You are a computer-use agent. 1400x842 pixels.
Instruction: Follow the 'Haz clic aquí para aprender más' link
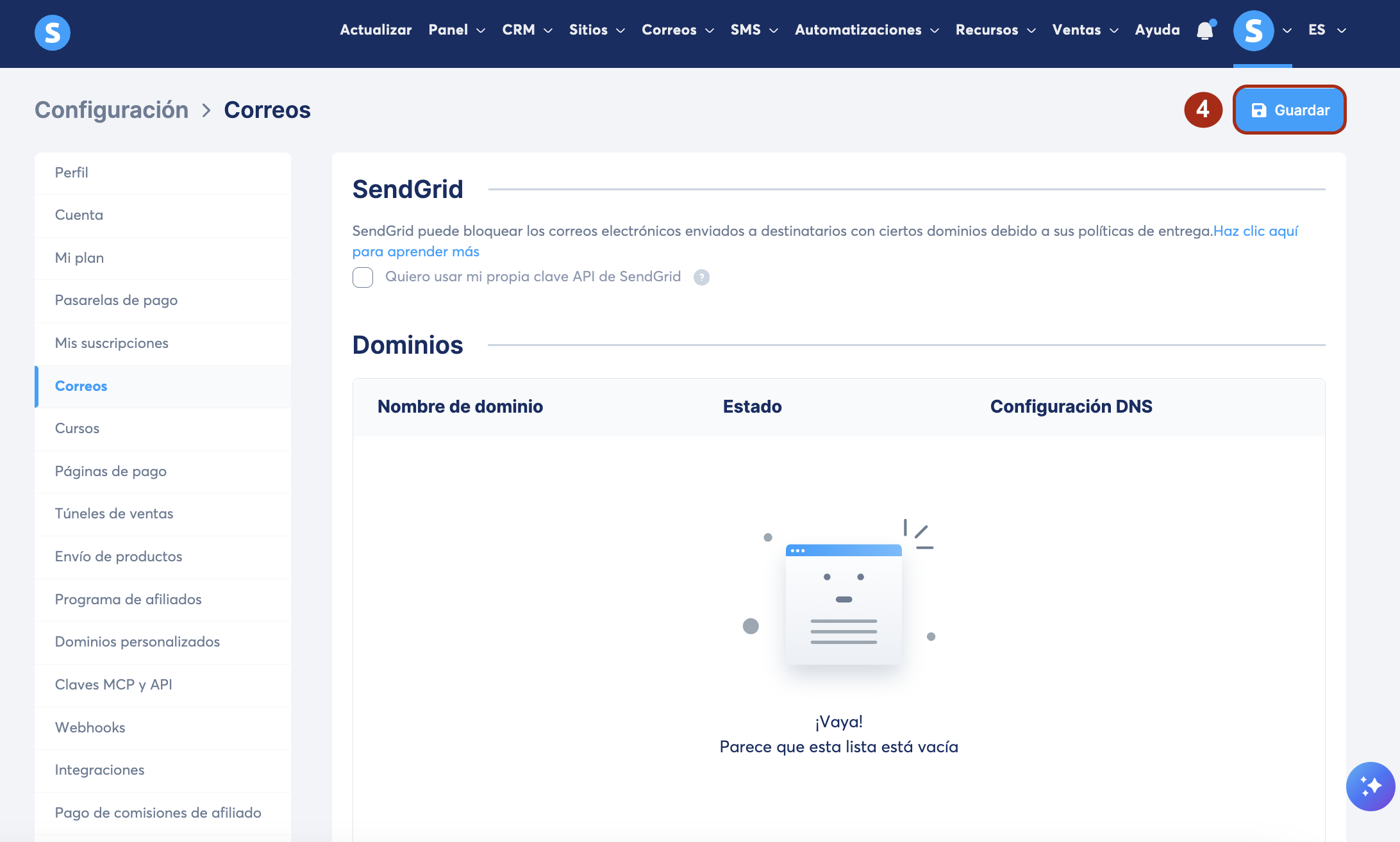click(1256, 231)
